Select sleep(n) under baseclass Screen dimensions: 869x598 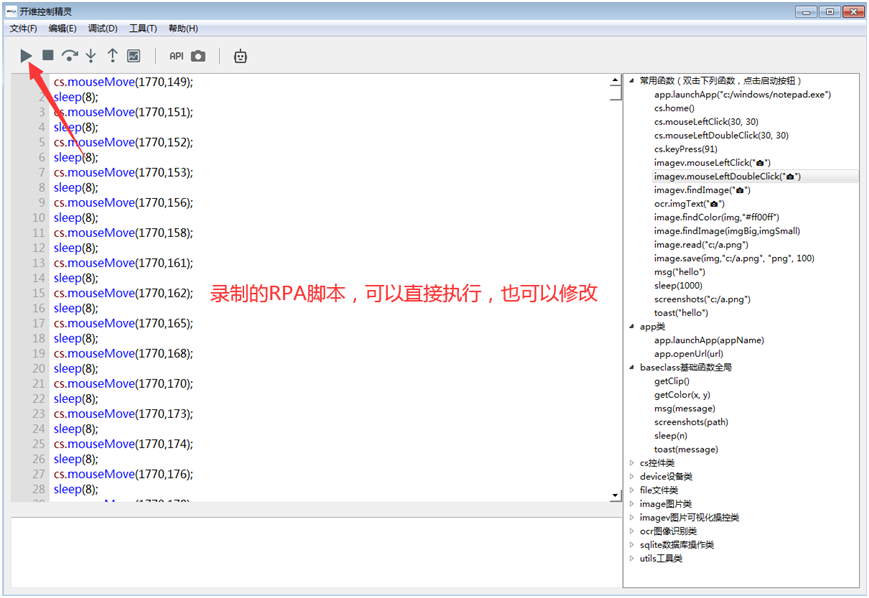point(671,436)
